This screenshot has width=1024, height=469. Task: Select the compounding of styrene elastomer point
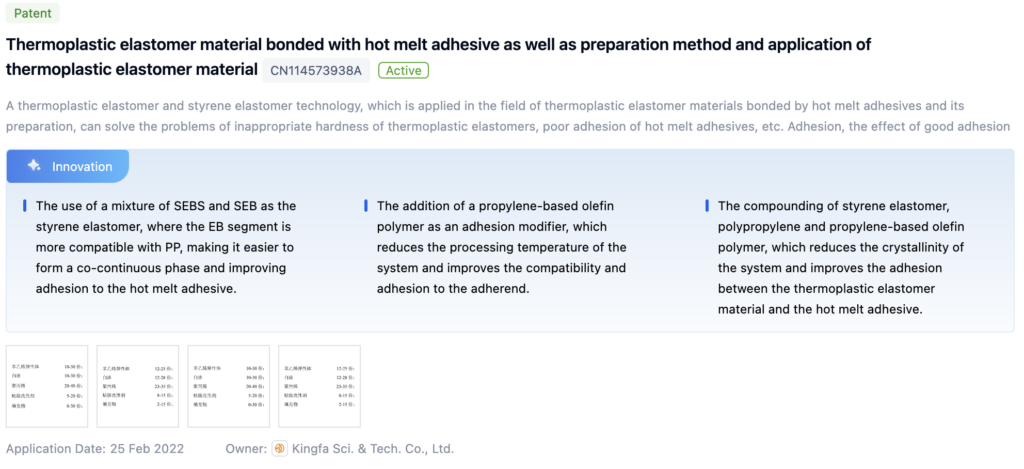pyautogui.click(x=841, y=257)
